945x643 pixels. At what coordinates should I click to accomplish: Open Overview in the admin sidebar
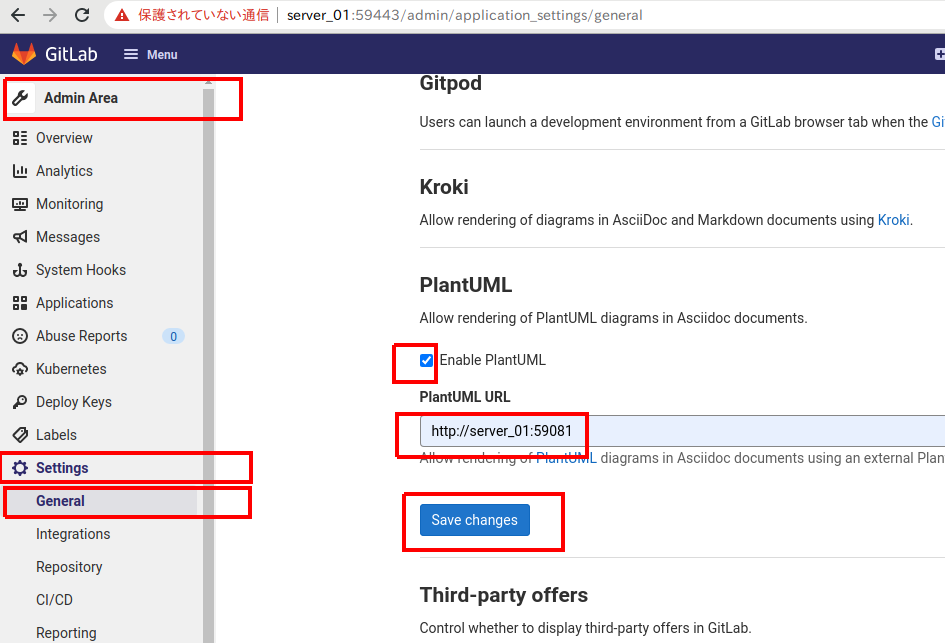click(x=64, y=138)
